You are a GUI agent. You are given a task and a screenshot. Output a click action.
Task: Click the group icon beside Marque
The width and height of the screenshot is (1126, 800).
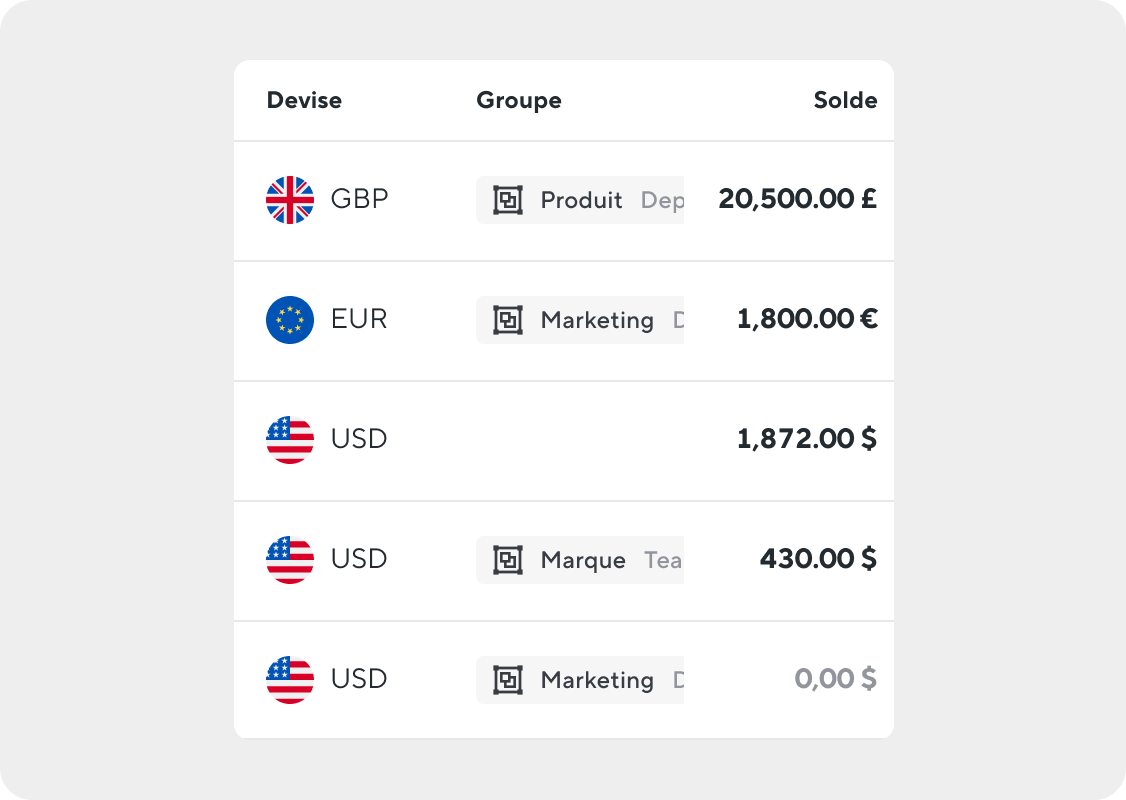coord(508,559)
